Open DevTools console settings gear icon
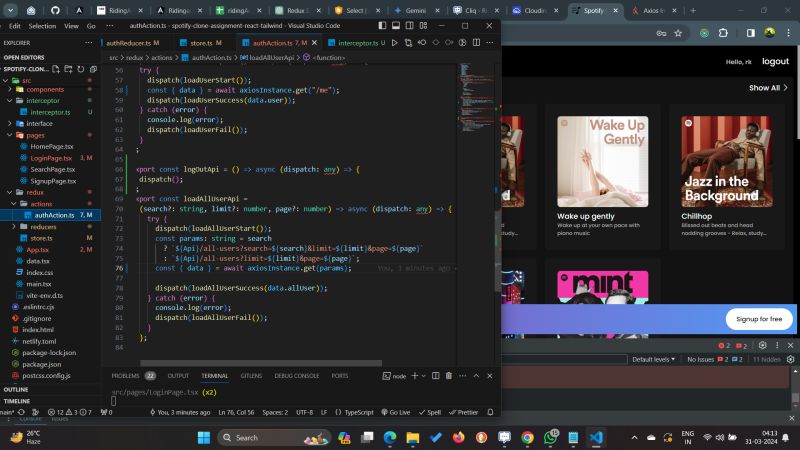The image size is (800, 450). click(x=790, y=359)
